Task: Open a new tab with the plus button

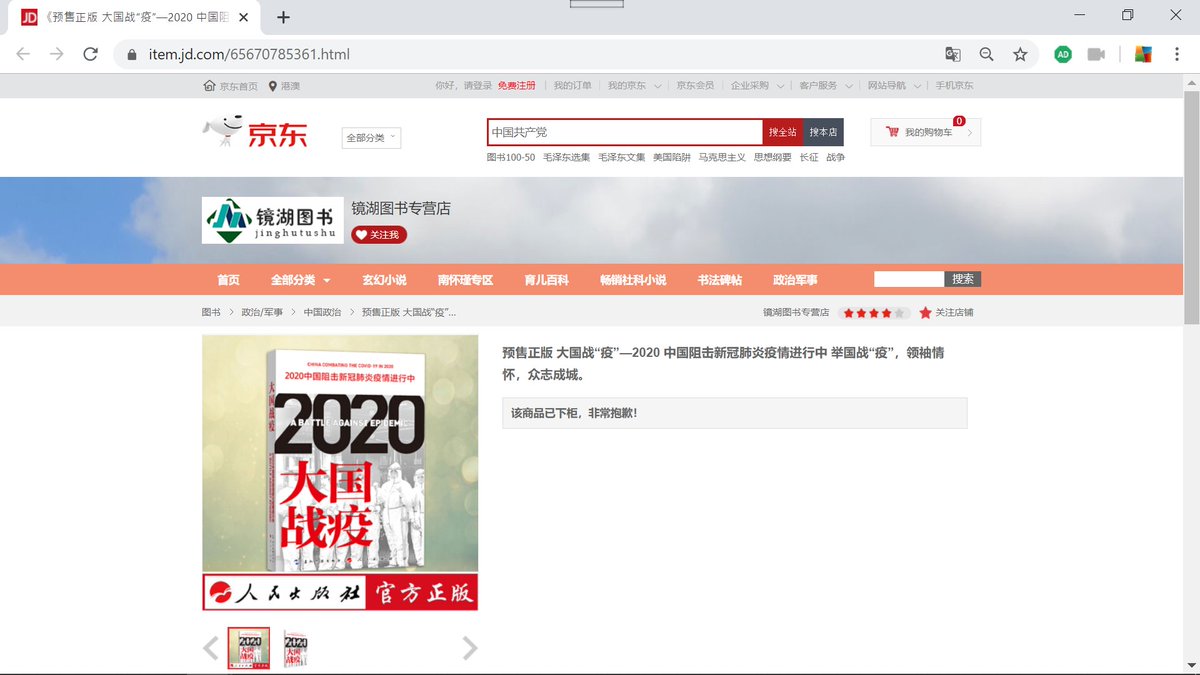Action: tap(284, 17)
